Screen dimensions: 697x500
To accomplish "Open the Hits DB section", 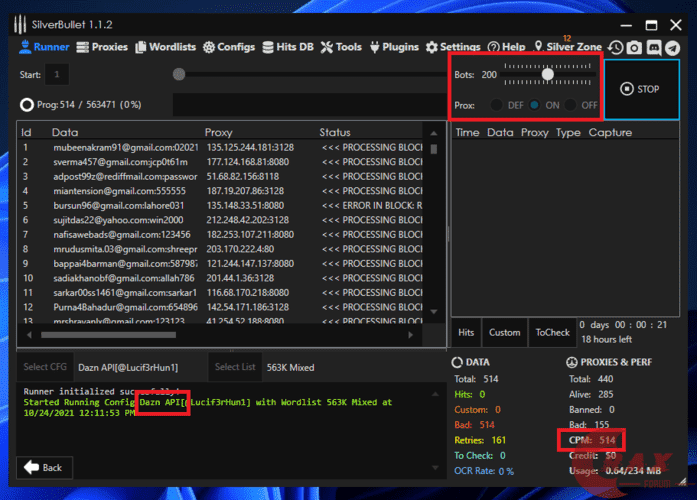I will (x=289, y=47).
